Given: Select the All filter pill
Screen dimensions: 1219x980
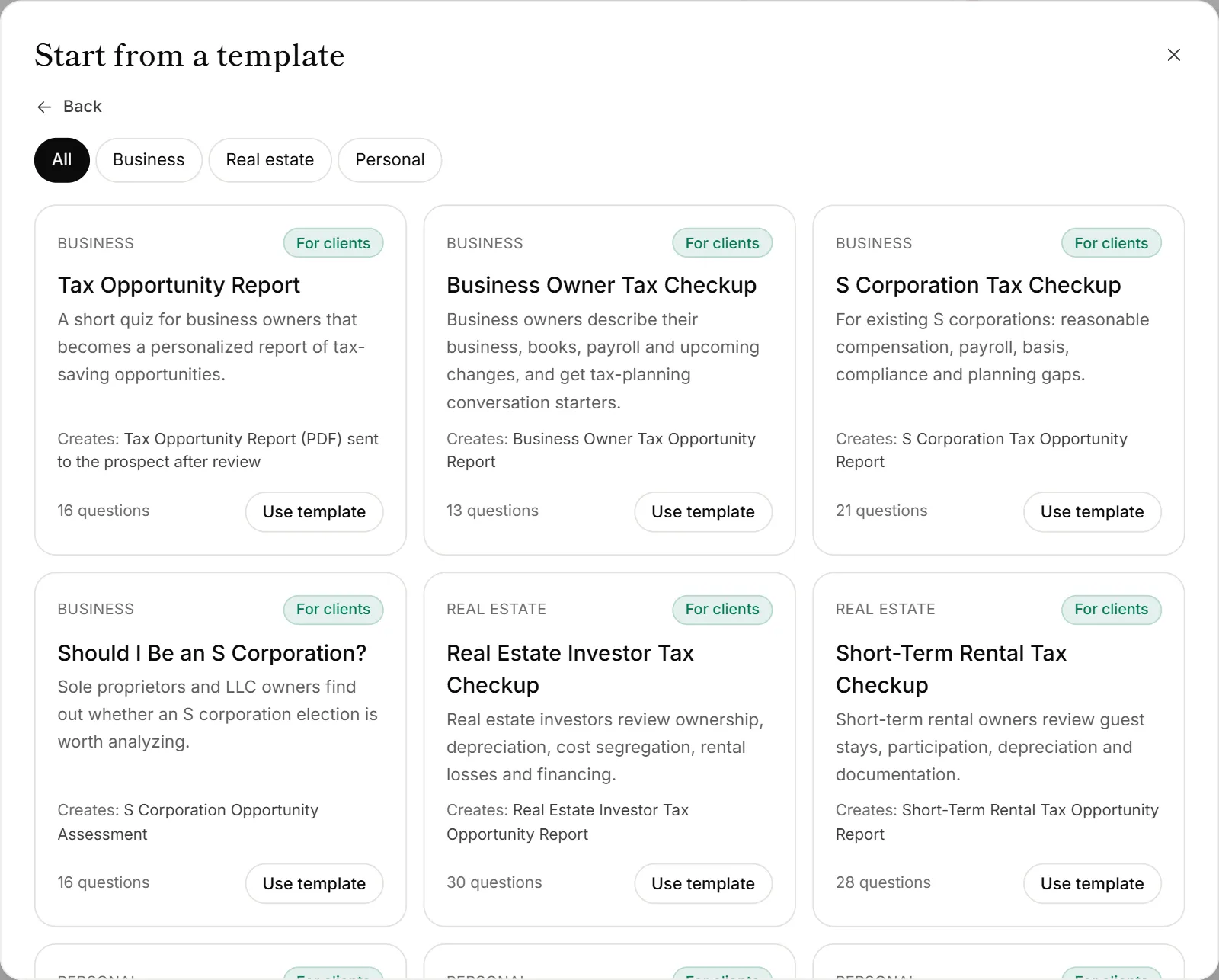Looking at the screenshot, I should click(62, 160).
